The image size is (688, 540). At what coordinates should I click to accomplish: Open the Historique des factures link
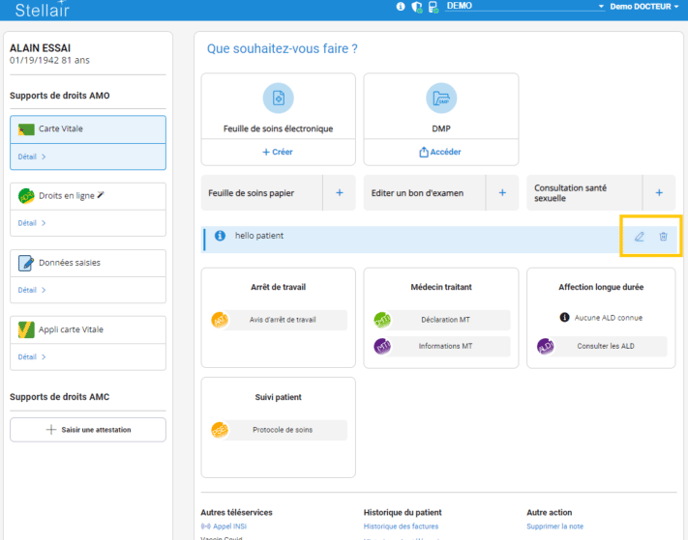pos(401,526)
